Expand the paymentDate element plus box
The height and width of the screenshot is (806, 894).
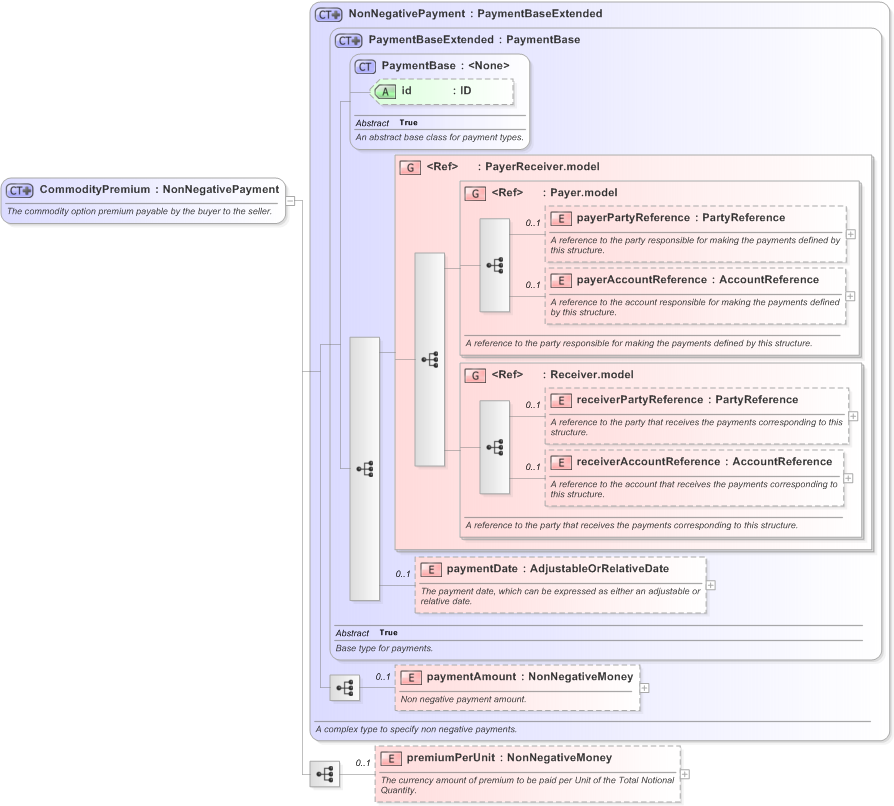(x=711, y=585)
